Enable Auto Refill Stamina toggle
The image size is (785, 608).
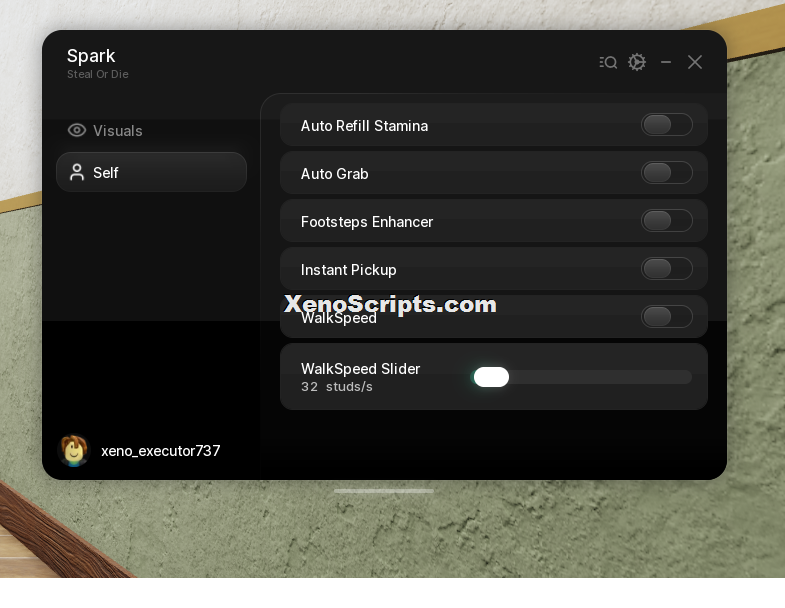[x=666, y=125]
